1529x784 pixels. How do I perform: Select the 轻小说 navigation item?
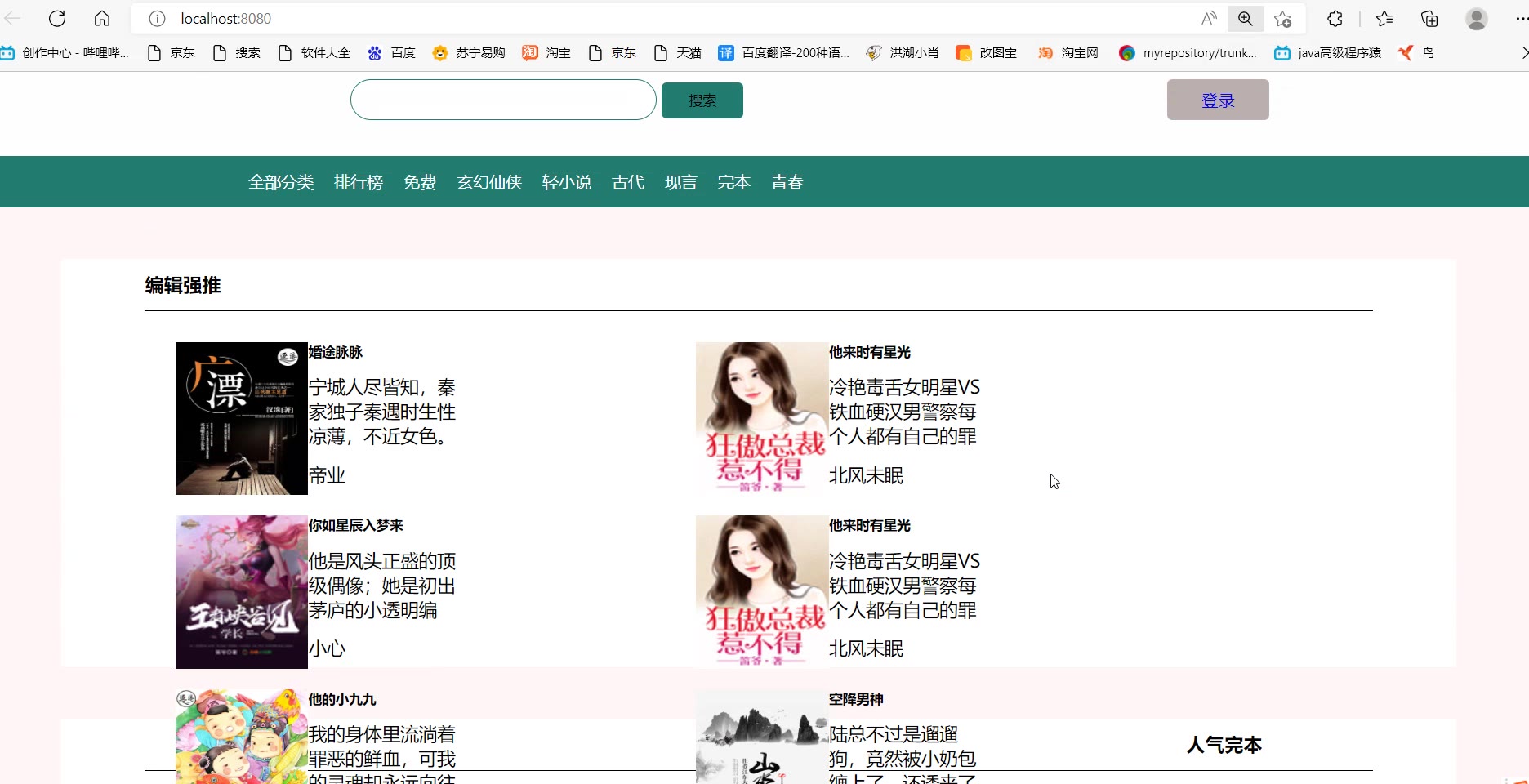567,182
